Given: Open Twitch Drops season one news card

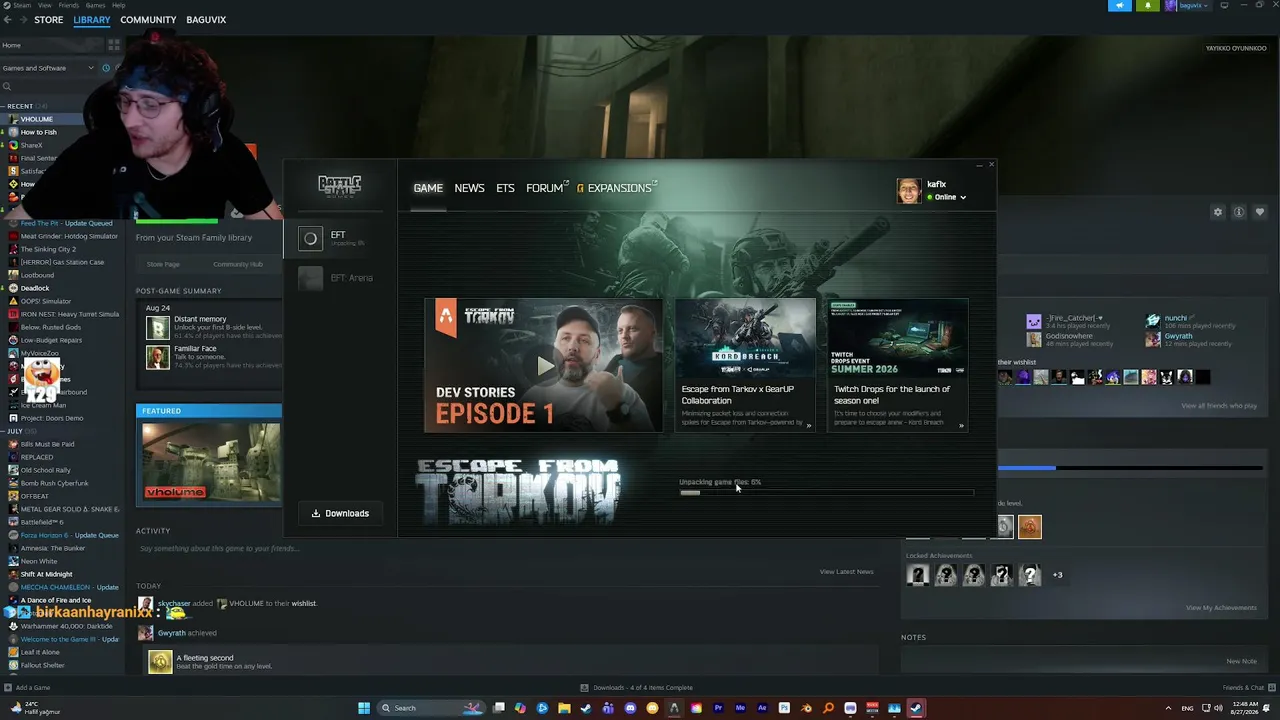Looking at the screenshot, I should click(897, 365).
